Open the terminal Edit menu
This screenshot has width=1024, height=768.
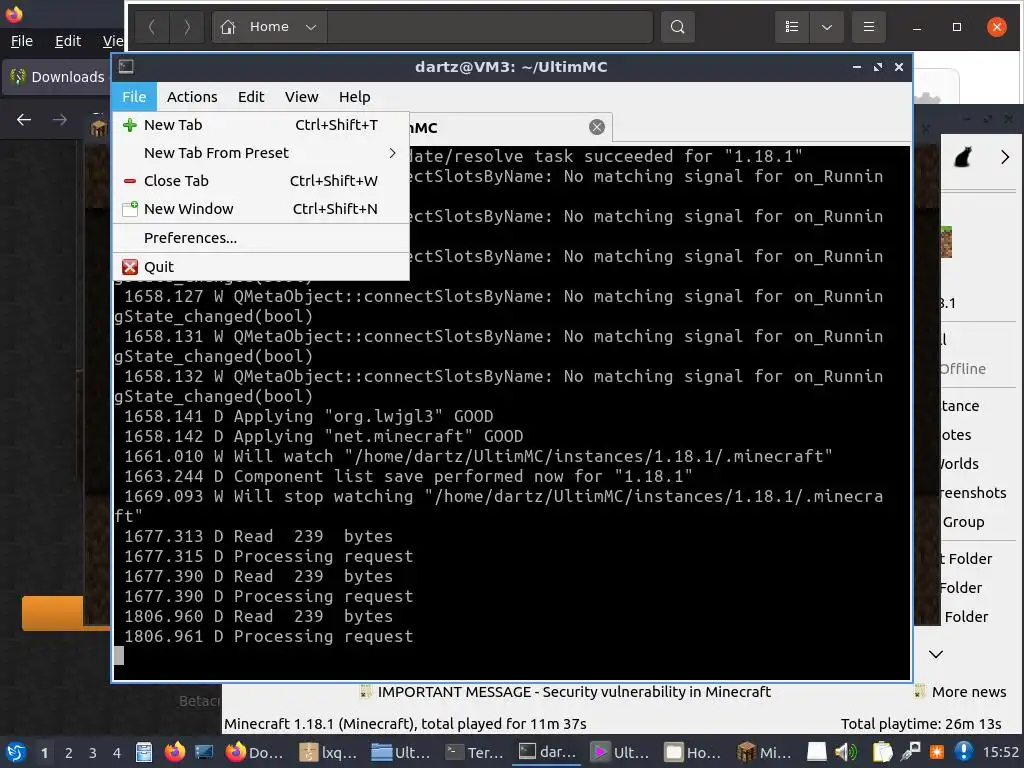pos(251,97)
